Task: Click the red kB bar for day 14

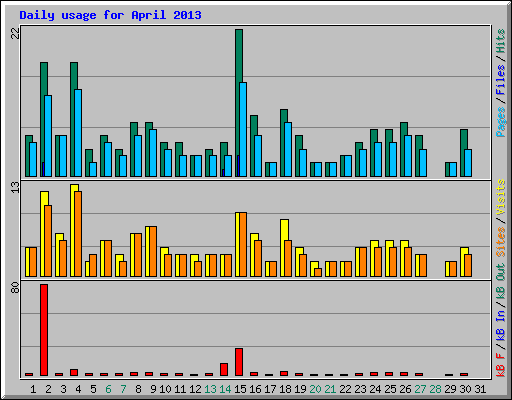Action: [224, 369]
